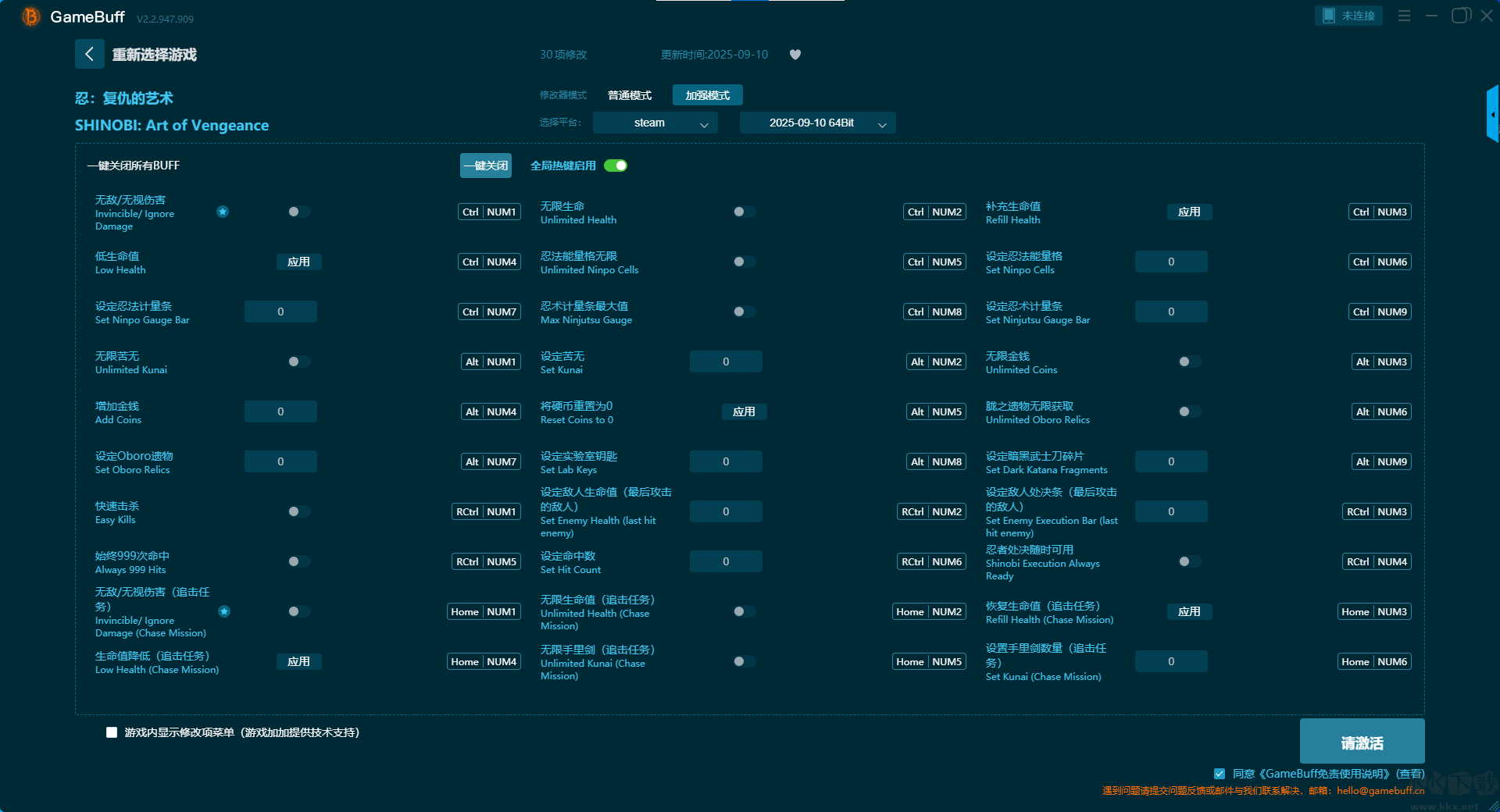This screenshot has width=1500, height=812.
Task: Click the Ctrl NUM1 hotkey for Invincible
Action: coord(489,212)
